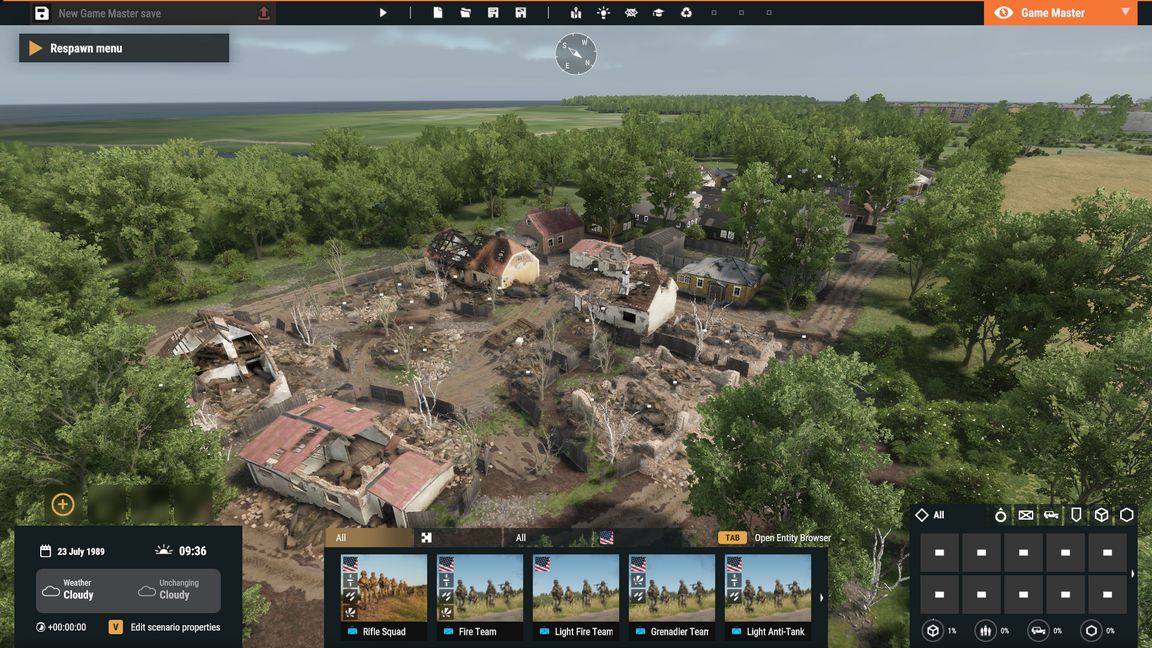1152x648 pixels.
Task: Select the US flag faction tab
Action: coord(606,538)
